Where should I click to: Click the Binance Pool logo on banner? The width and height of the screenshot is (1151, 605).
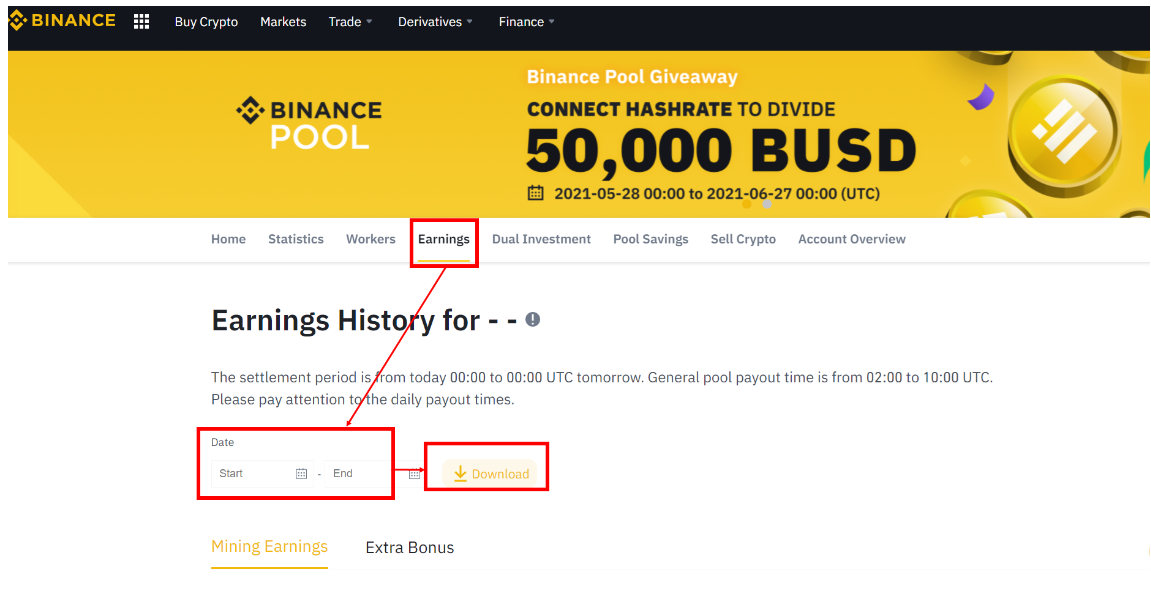(309, 123)
